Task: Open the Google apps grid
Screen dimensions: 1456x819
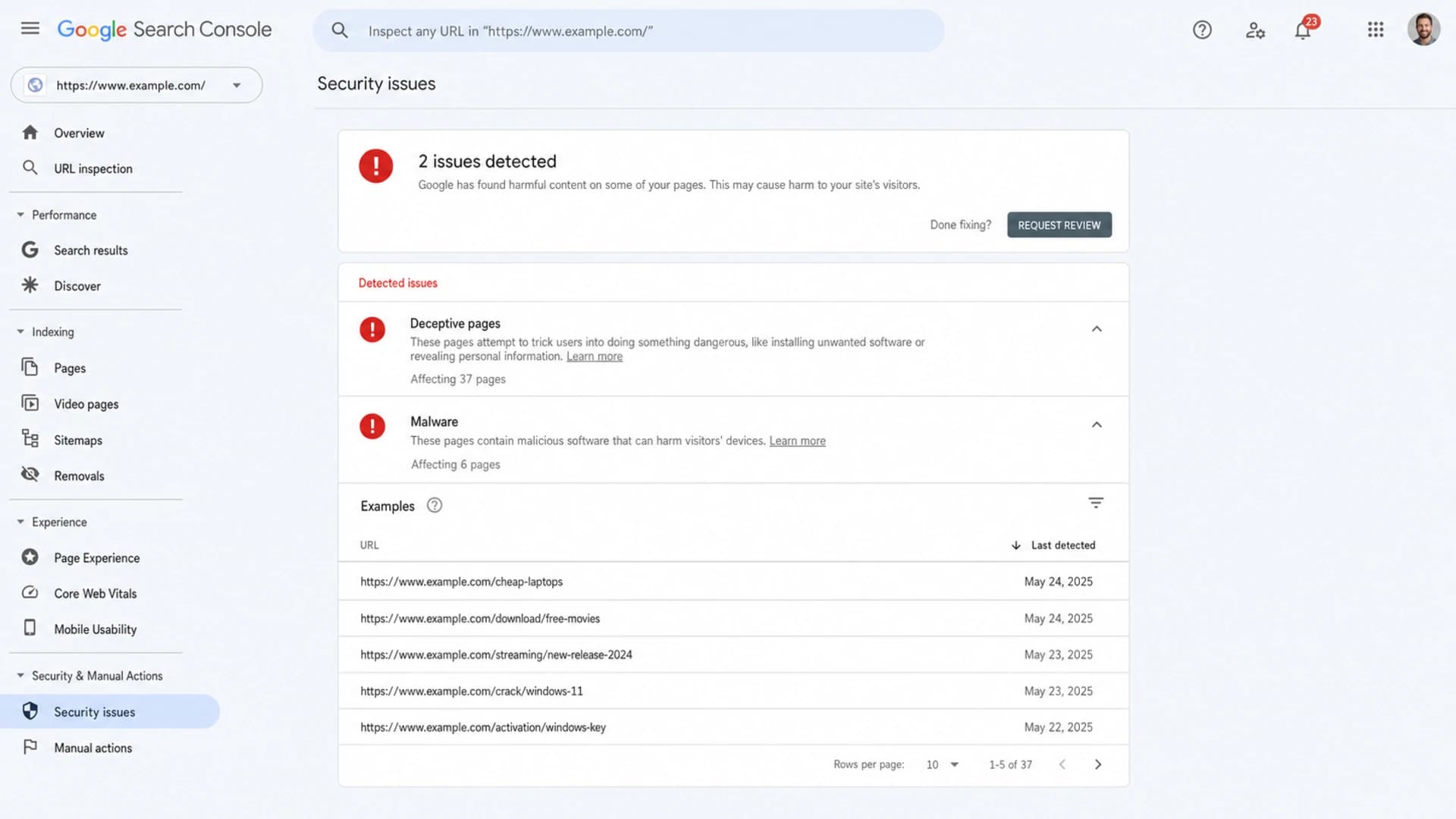Action: (x=1376, y=30)
